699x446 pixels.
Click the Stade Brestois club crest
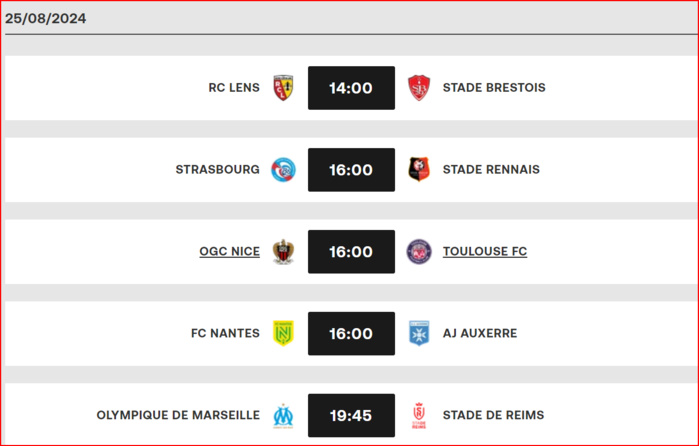click(x=419, y=88)
